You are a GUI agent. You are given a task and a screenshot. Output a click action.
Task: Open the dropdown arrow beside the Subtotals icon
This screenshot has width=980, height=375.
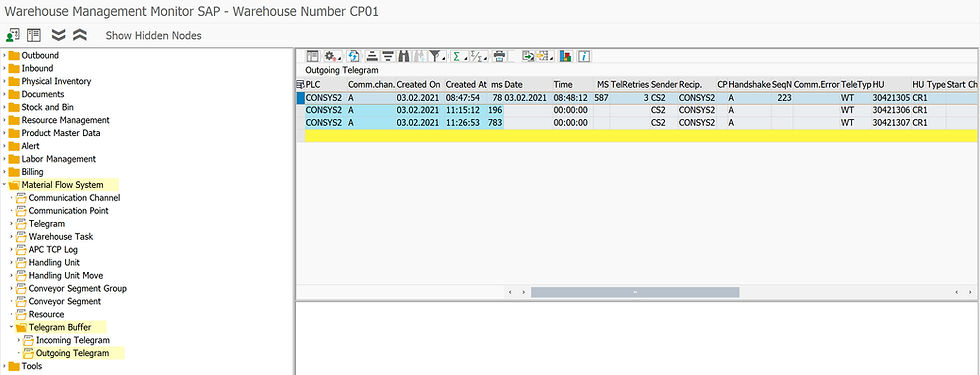pos(486,59)
